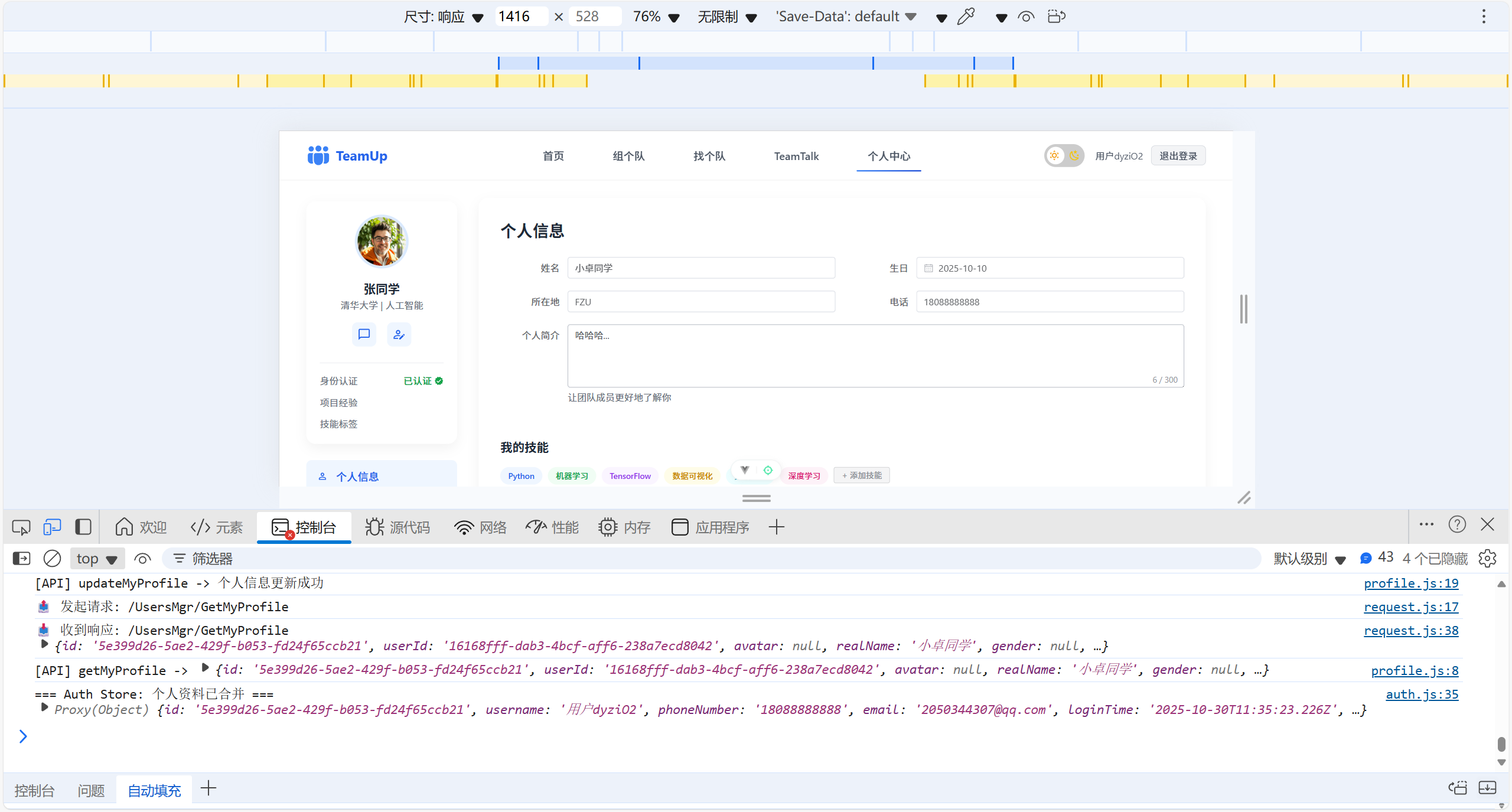Click the live expression eye icon

142,559
